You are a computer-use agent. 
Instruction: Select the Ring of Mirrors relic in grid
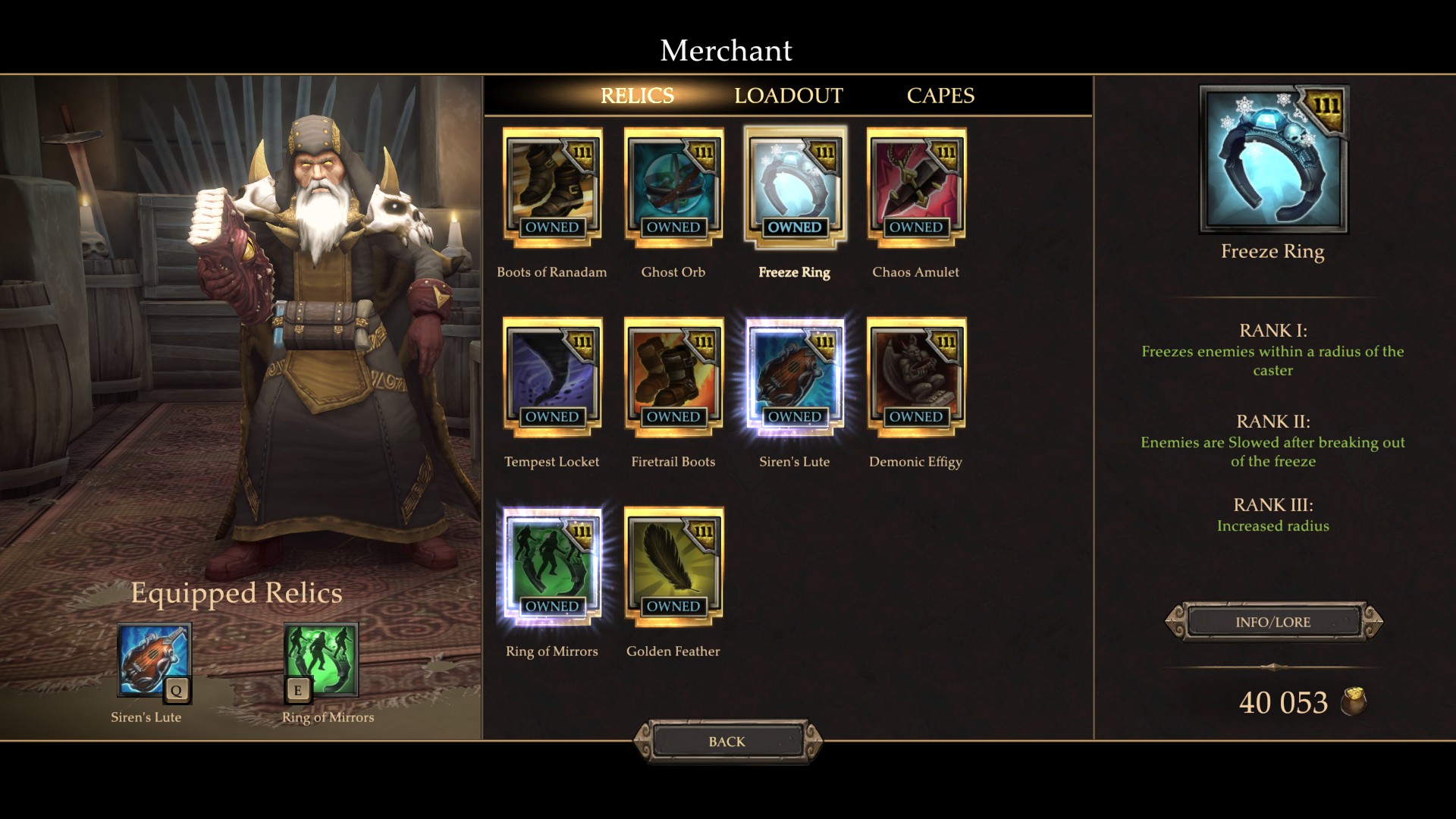coord(552,566)
